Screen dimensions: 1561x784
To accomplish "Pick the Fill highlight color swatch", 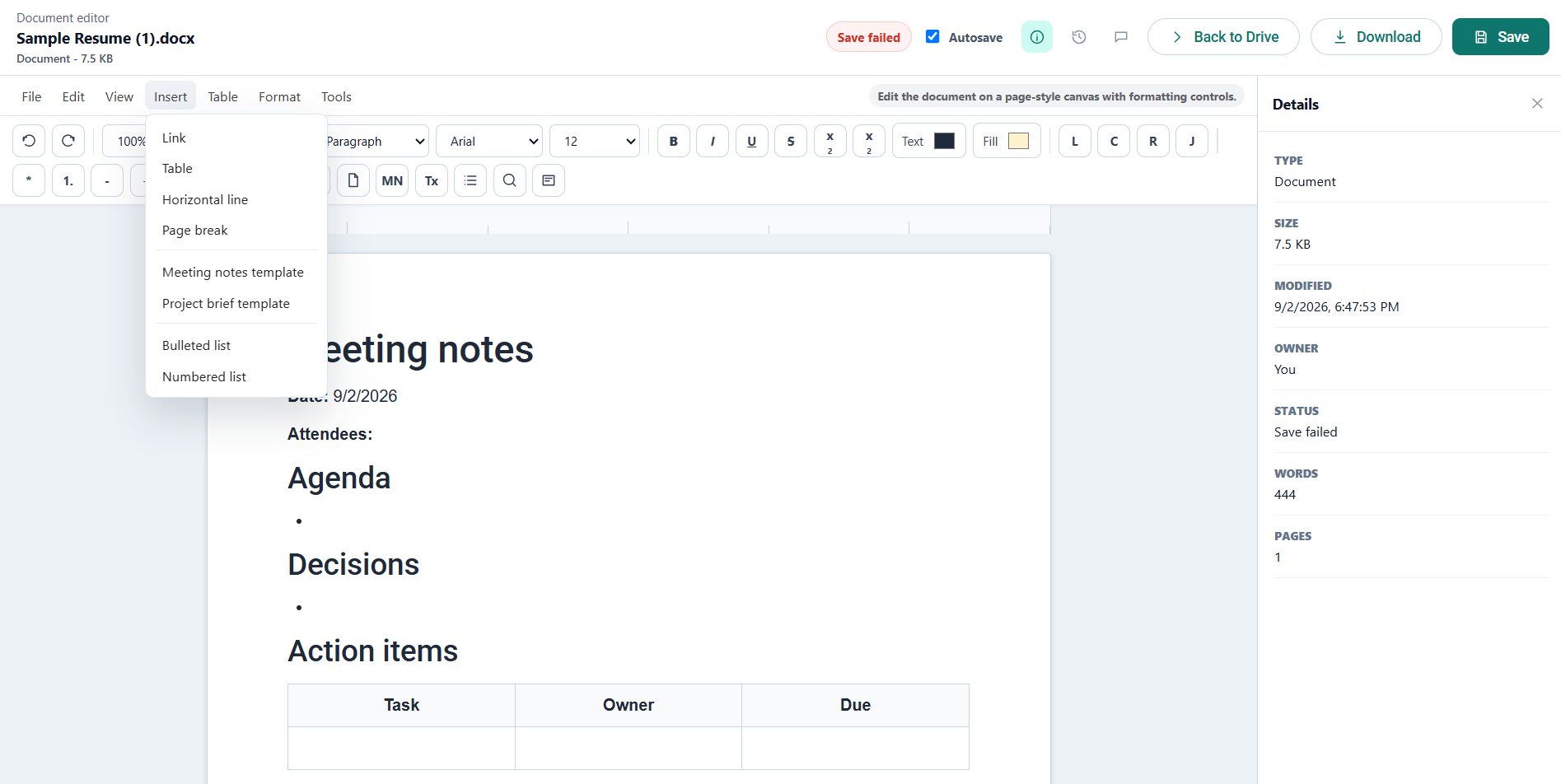I will (x=1018, y=141).
